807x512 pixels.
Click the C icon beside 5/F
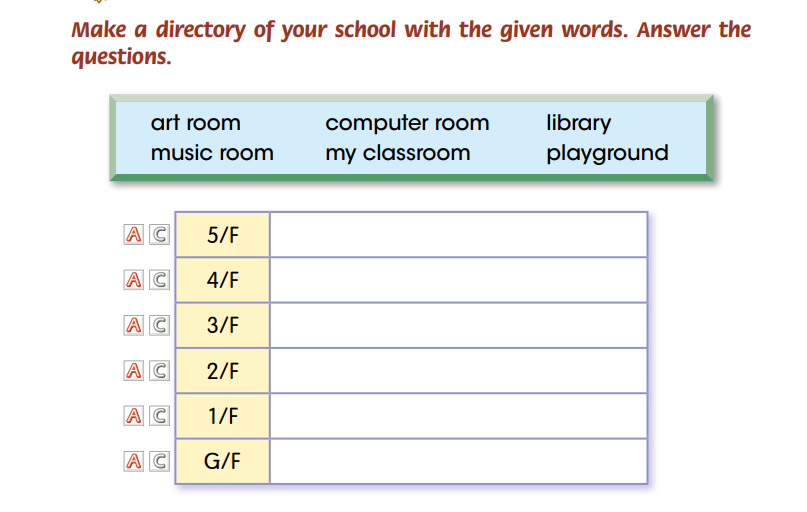coord(158,236)
